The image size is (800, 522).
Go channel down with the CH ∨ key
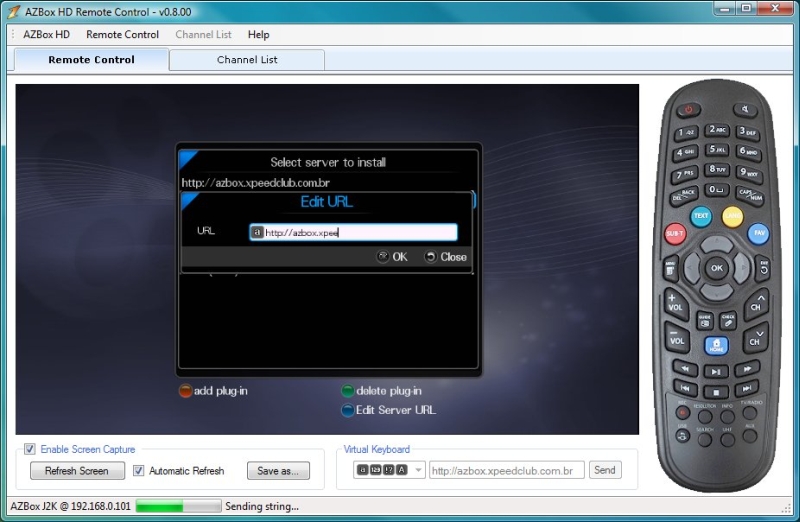756,338
